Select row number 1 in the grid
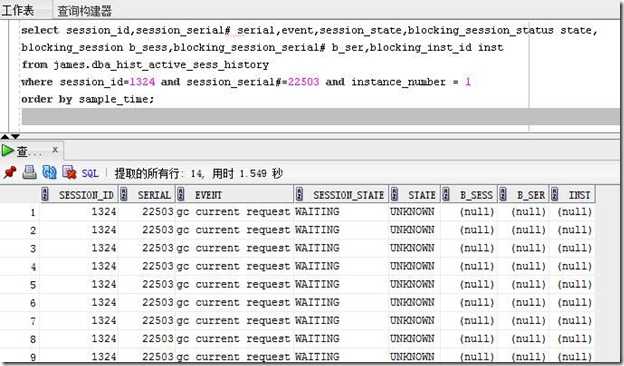The width and height of the screenshot is (624, 366). point(20,212)
